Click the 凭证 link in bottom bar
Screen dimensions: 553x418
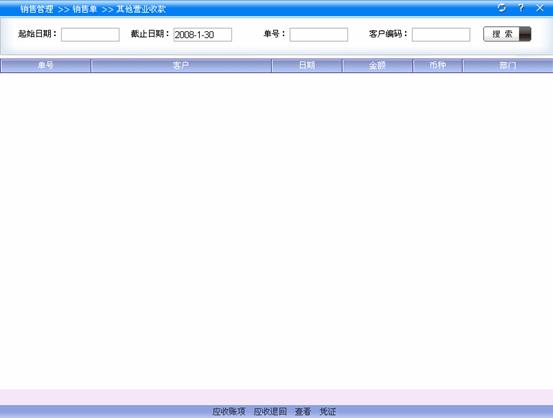(328, 411)
